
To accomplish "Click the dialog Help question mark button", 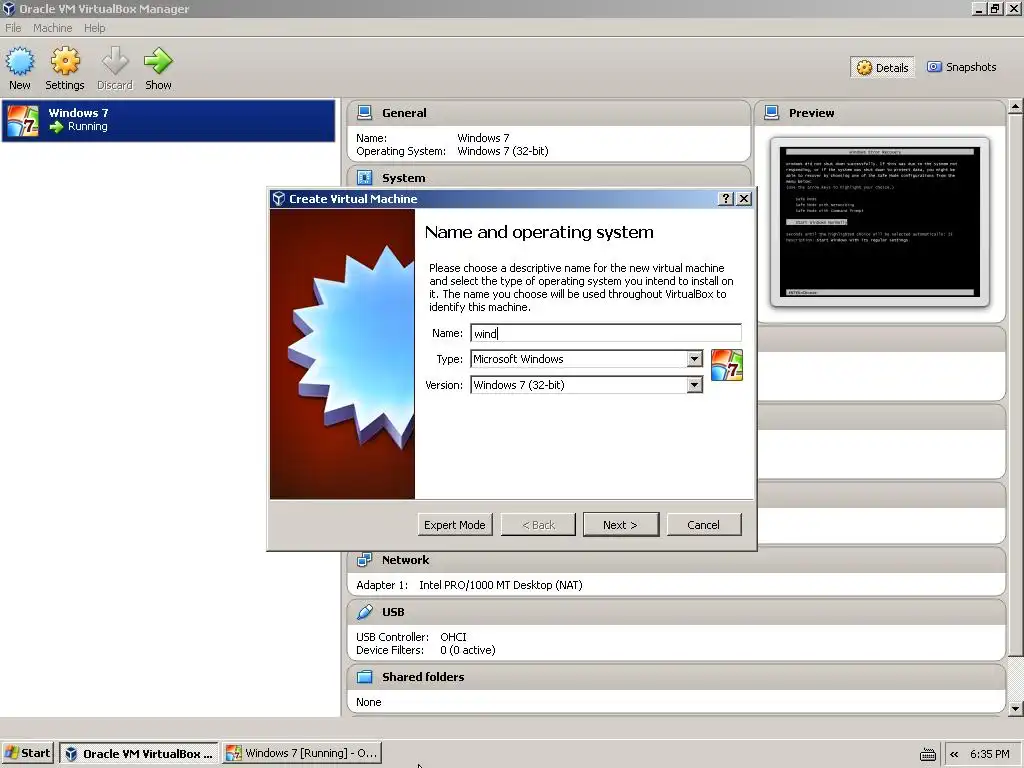I will click(726, 199).
